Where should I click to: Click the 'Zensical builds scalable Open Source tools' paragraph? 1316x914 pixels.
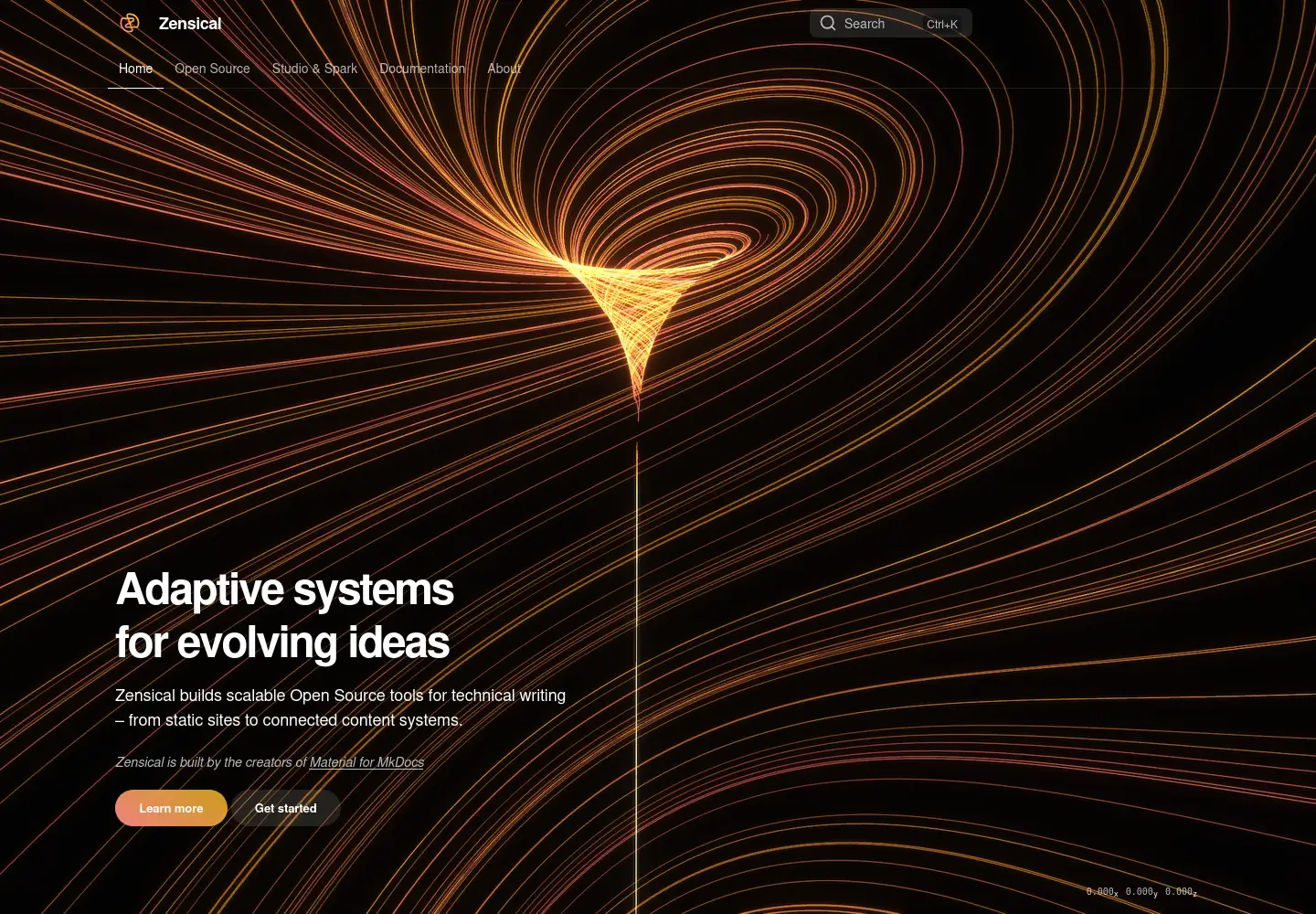(340, 707)
